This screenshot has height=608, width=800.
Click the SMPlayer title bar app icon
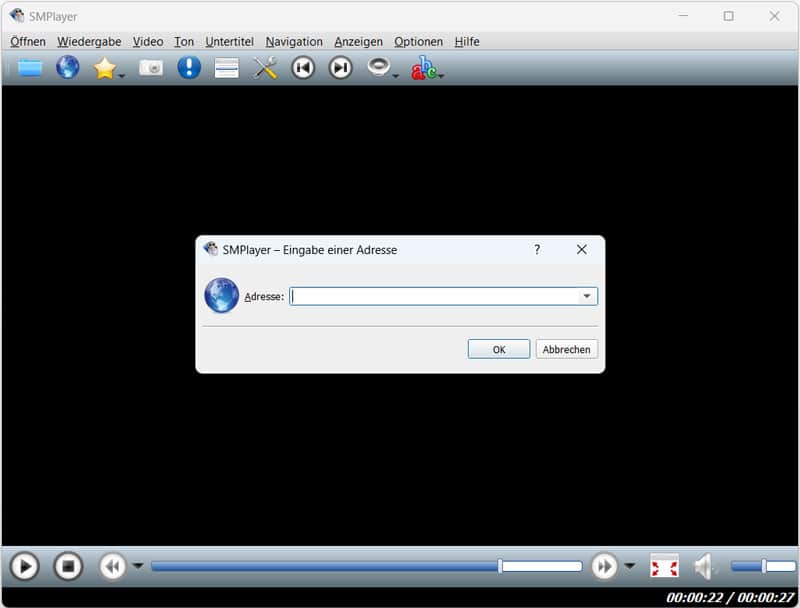coord(17,16)
